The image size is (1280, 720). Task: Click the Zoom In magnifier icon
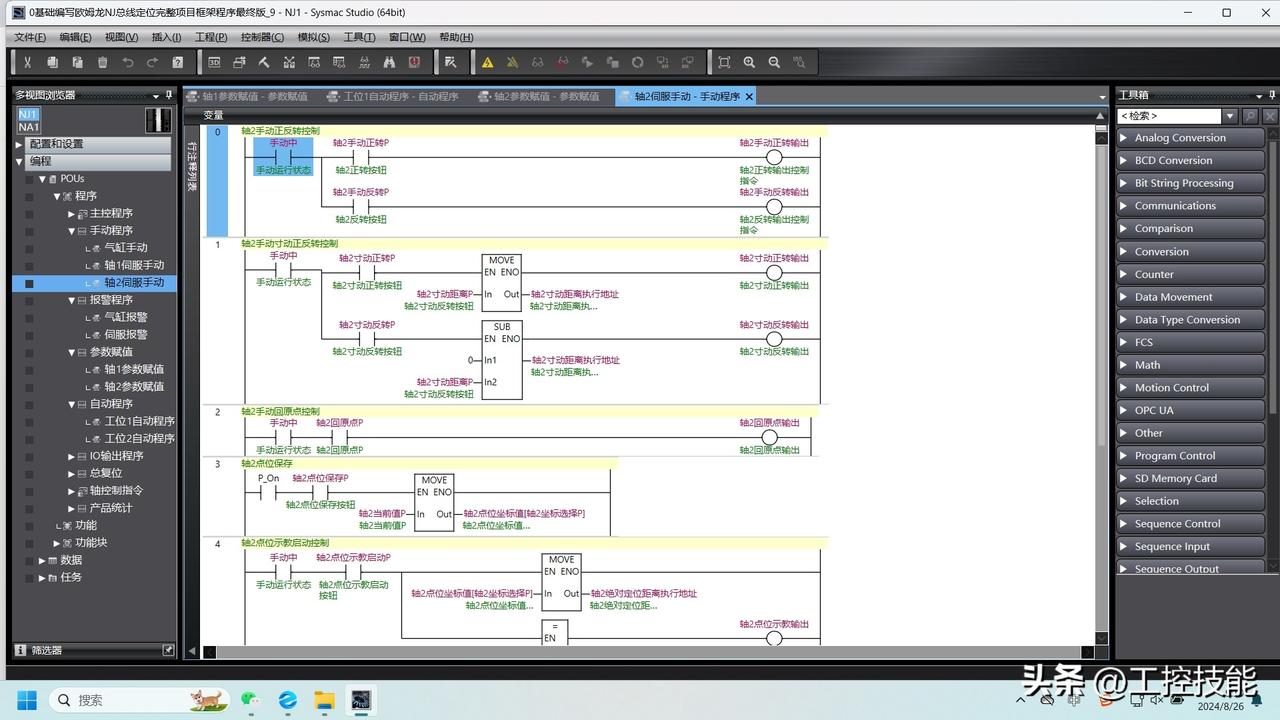tap(749, 62)
